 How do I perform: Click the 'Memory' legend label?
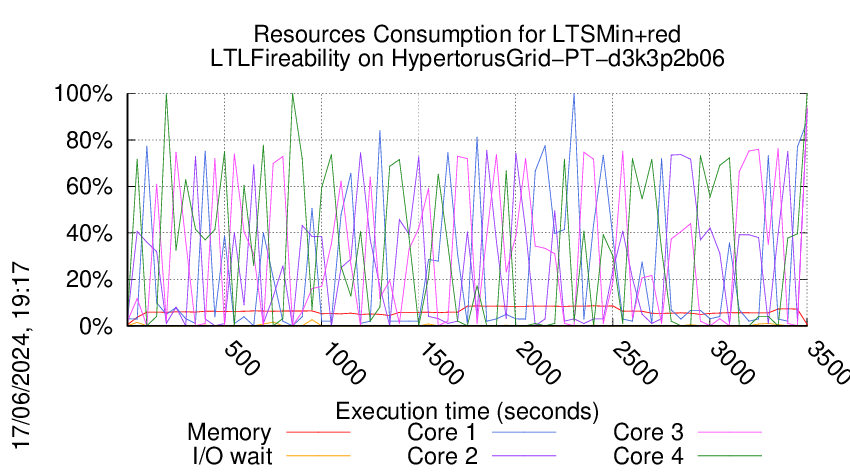click(229, 433)
